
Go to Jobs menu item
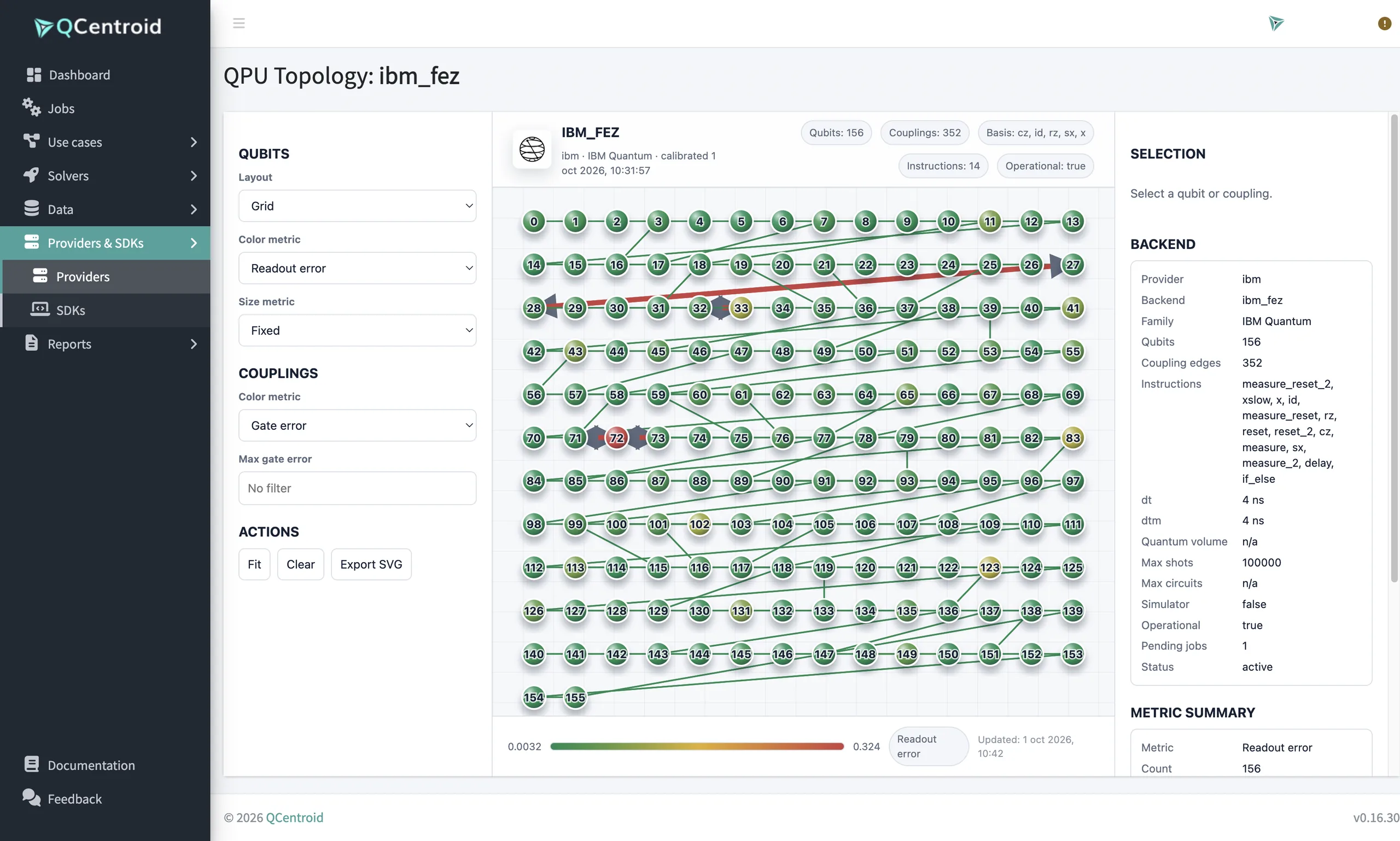click(106, 108)
